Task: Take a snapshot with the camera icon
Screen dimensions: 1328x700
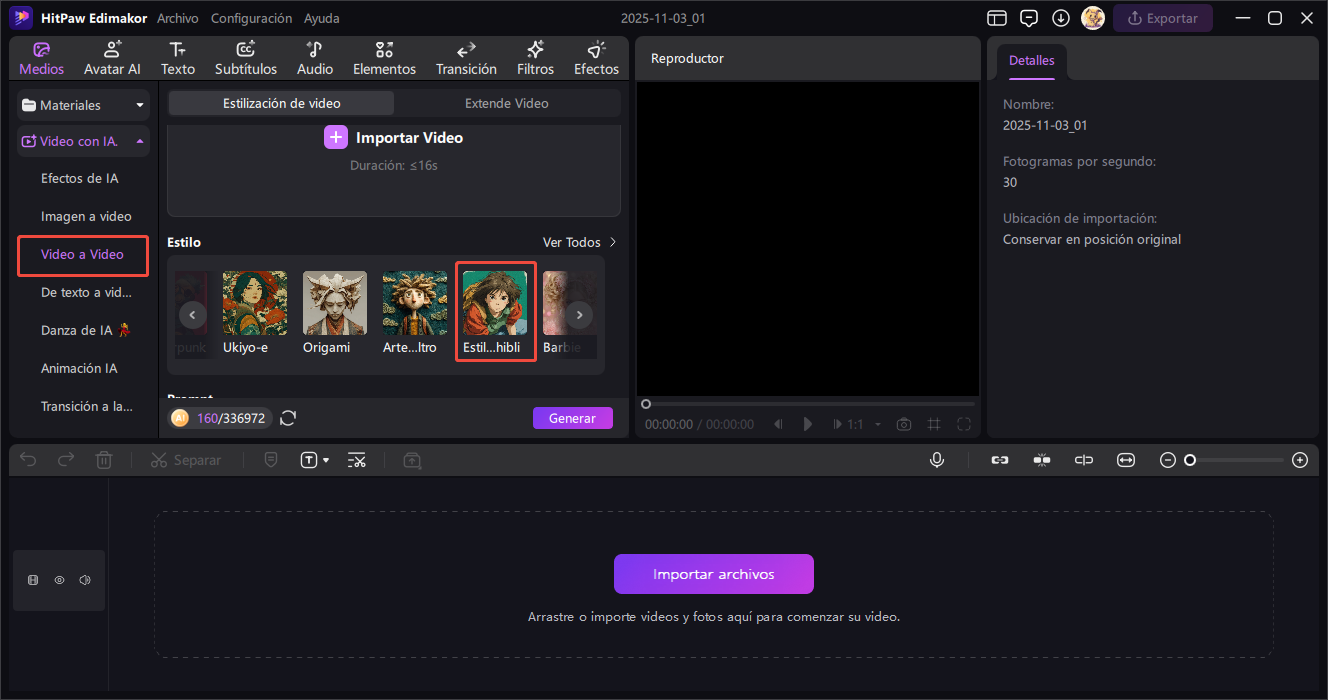Action: point(904,424)
